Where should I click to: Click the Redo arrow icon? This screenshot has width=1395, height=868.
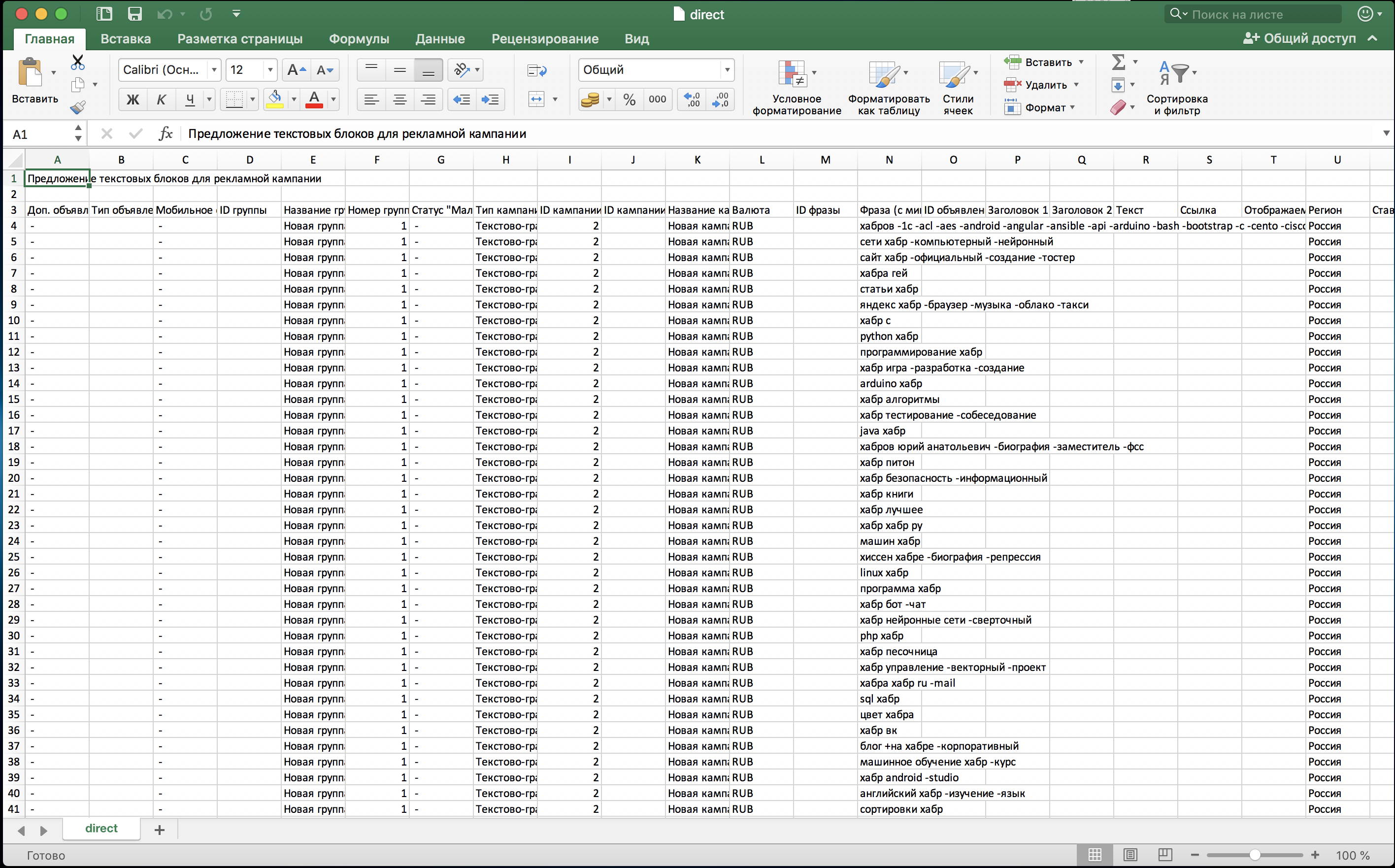(205, 14)
